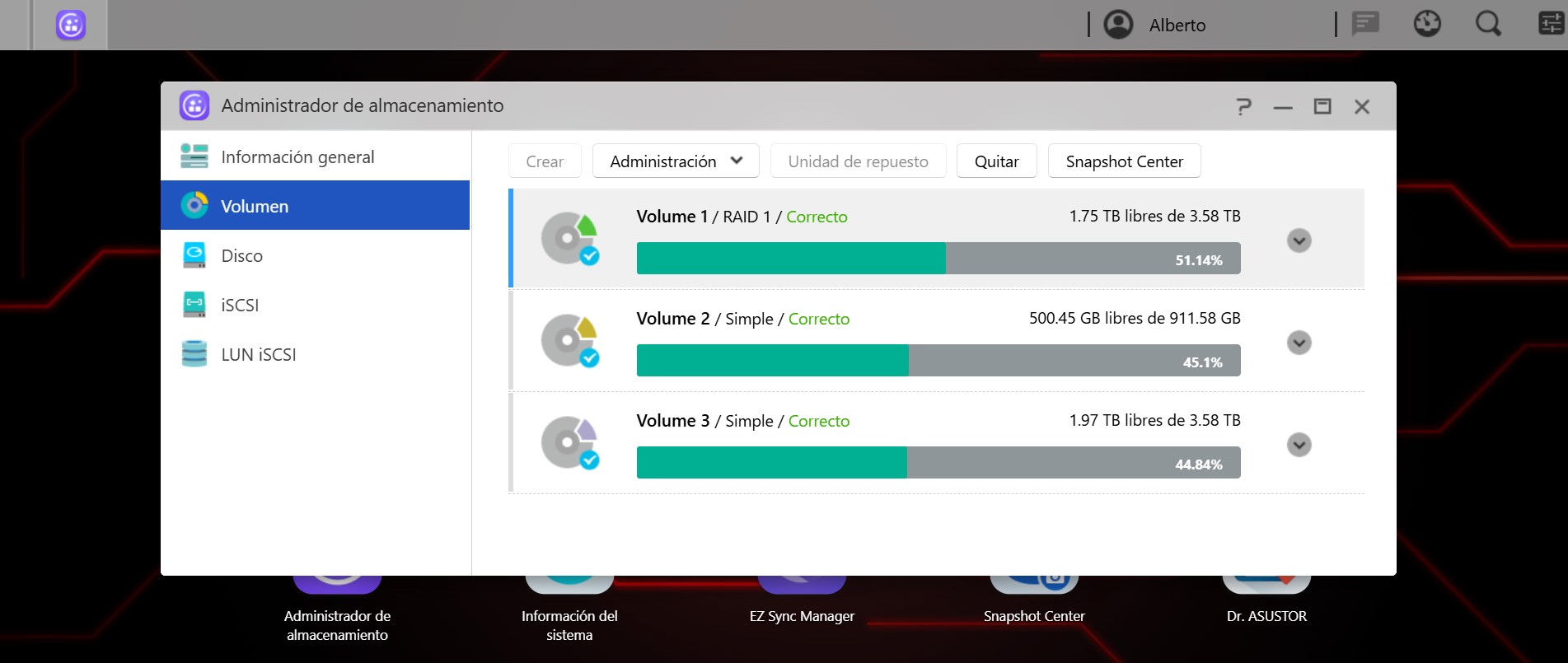Click the Snapshot Center button
Viewport: 1568px width, 663px height.
point(1124,161)
